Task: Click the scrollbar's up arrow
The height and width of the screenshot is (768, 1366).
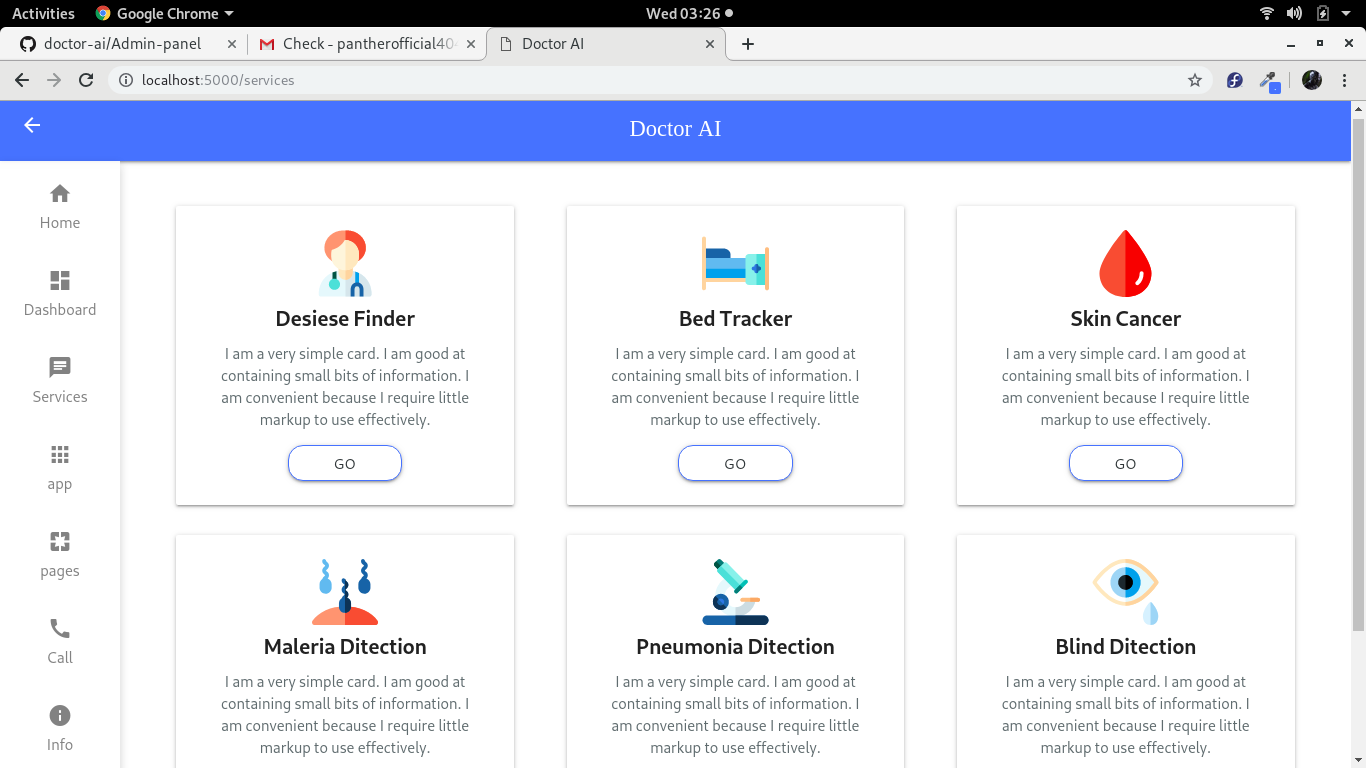Action: [x=1358, y=108]
